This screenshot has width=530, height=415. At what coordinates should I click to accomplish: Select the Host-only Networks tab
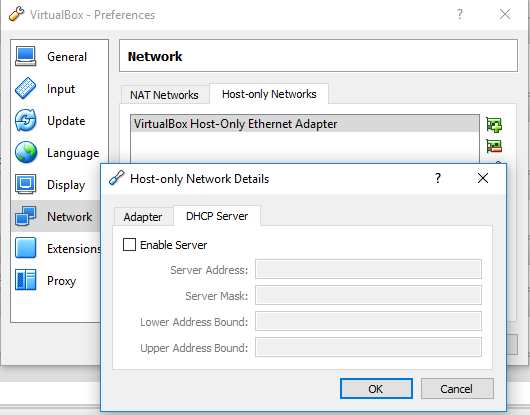click(269, 94)
